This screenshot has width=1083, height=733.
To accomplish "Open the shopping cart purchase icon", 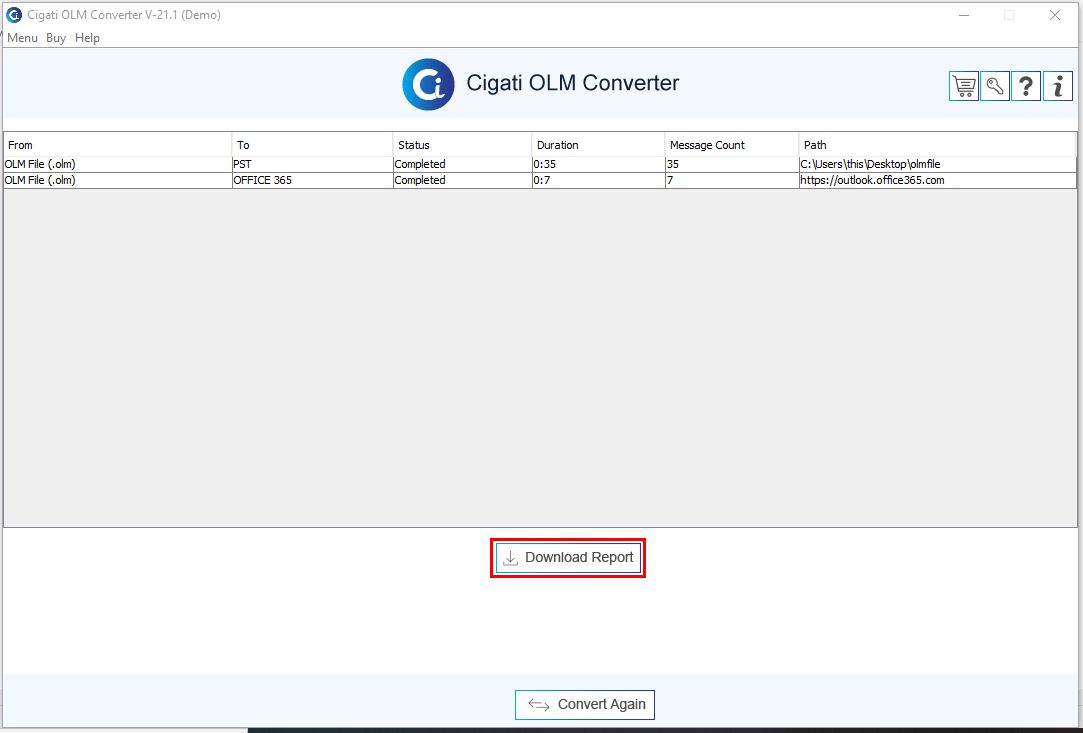I will (x=964, y=86).
